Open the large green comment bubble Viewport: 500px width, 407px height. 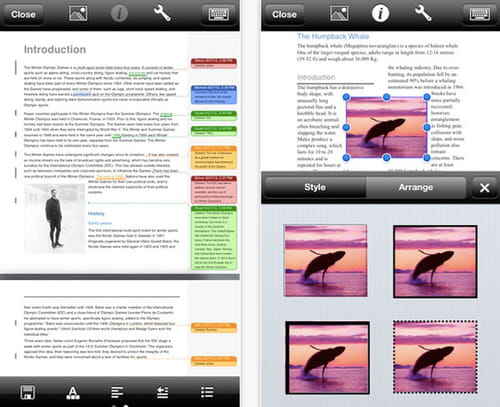214,238
